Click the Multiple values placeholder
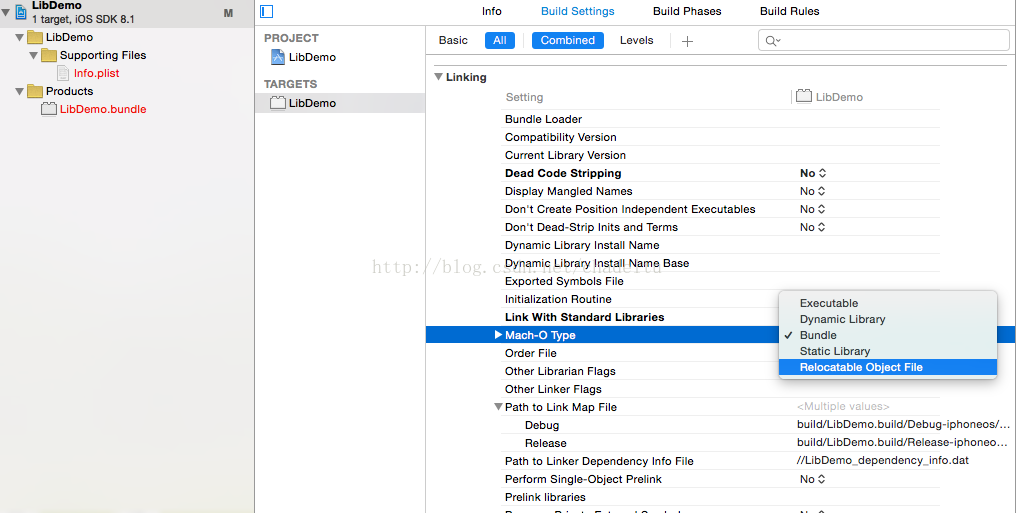 (843, 407)
